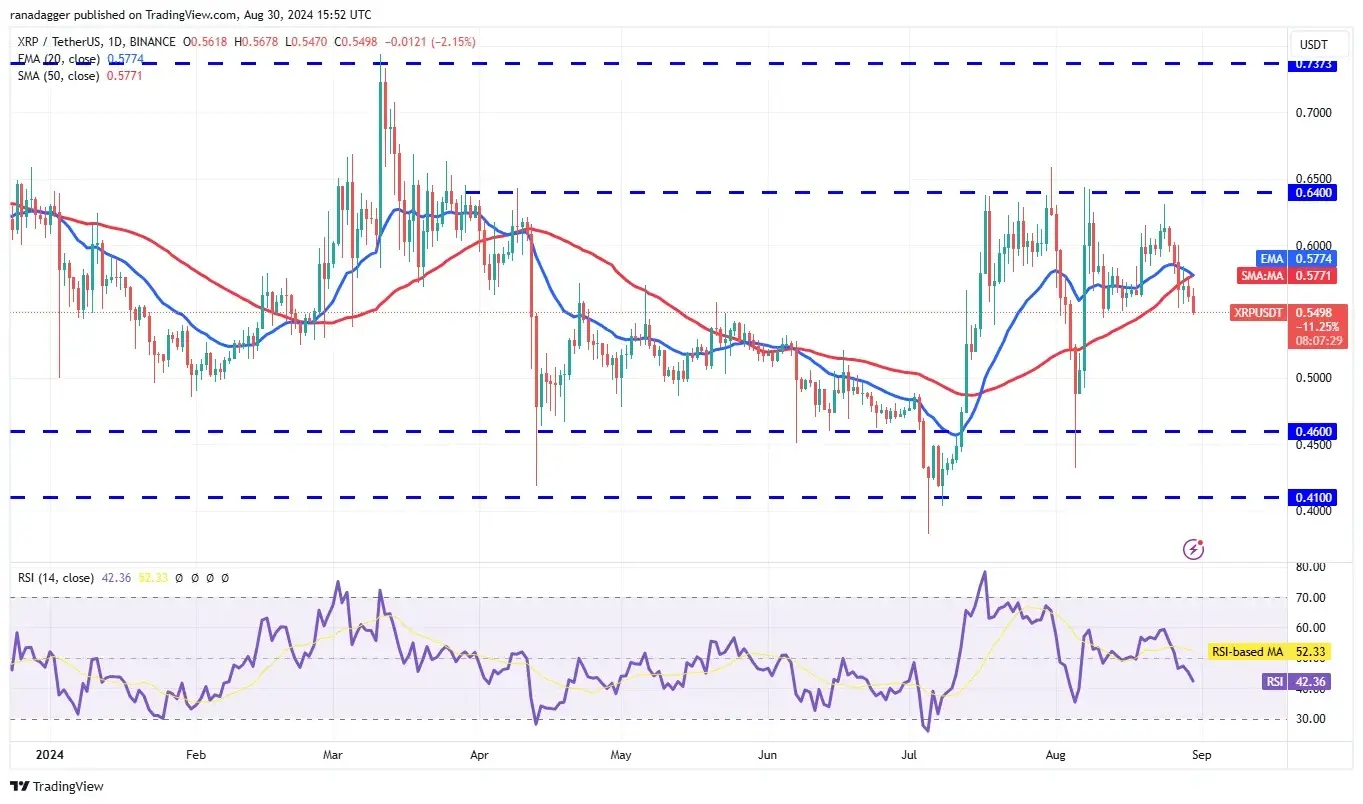This screenshot has height=804, width=1363.
Task: Select the RSI (14, close) indicator legend
Action: coord(56,578)
